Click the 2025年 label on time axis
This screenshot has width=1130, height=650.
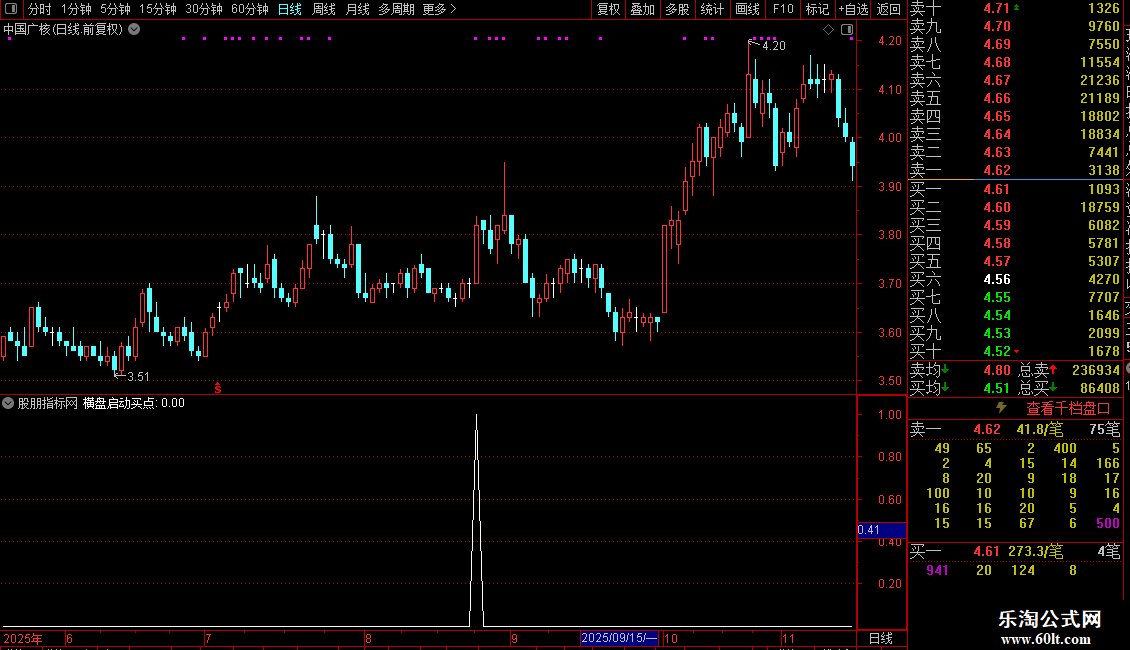(x=23, y=638)
